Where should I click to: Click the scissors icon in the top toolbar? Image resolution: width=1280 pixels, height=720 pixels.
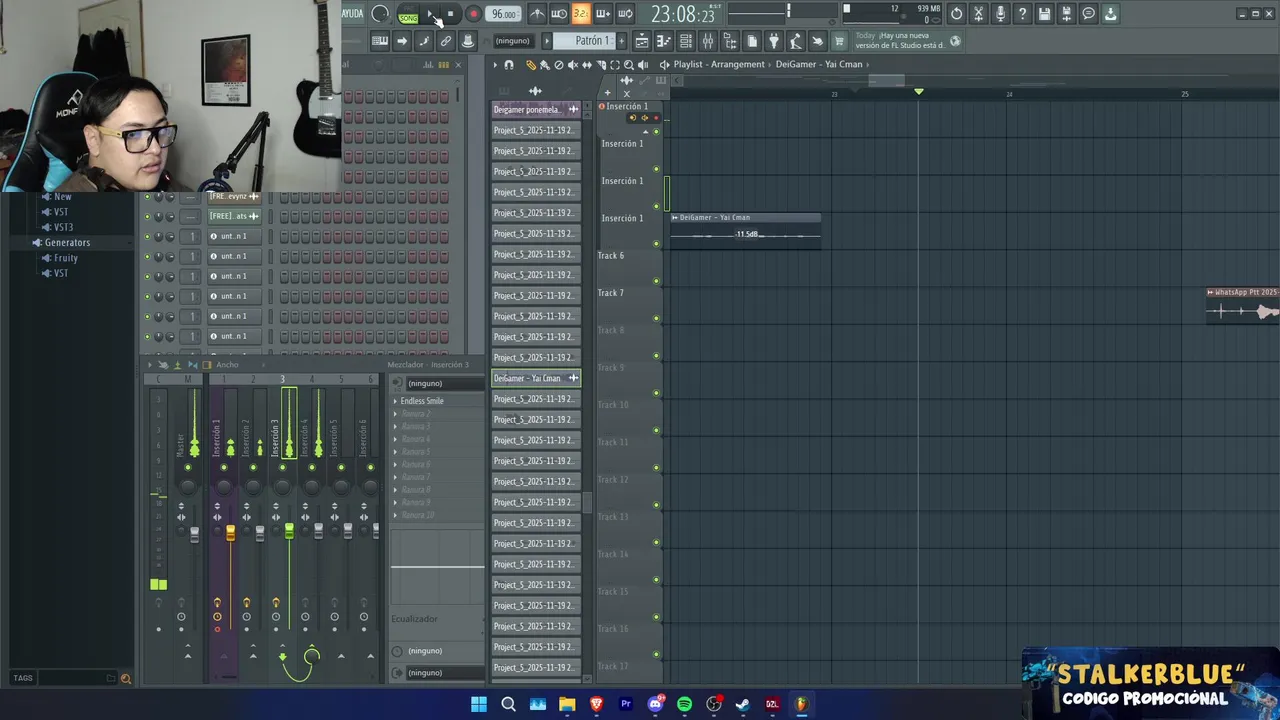click(978, 14)
